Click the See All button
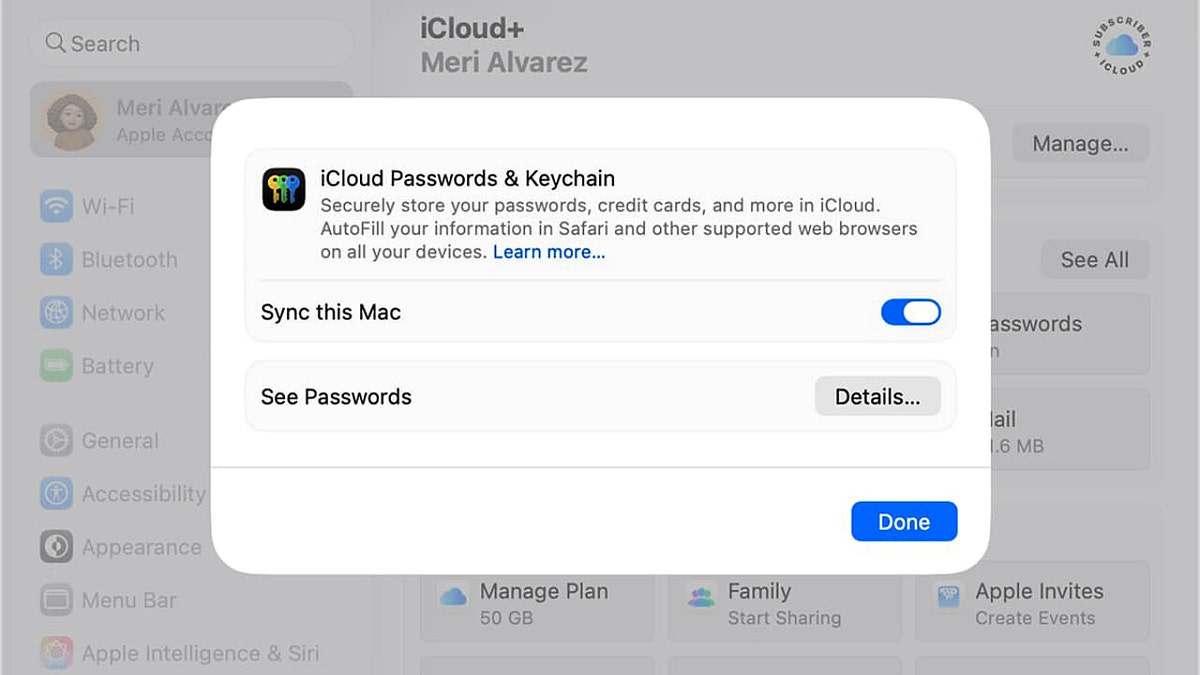 pyautogui.click(x=1094, y=260)
